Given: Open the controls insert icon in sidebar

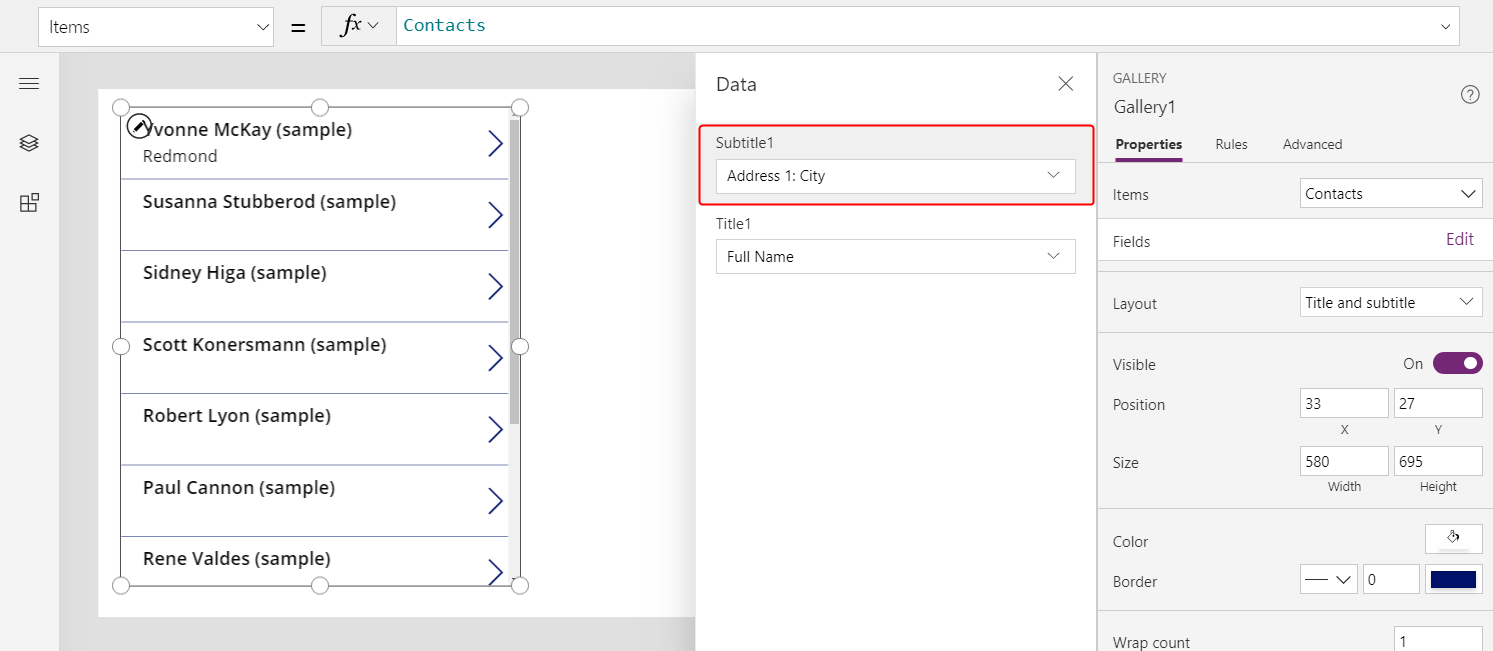Looking at the screenshot, I should click(29, 203).
